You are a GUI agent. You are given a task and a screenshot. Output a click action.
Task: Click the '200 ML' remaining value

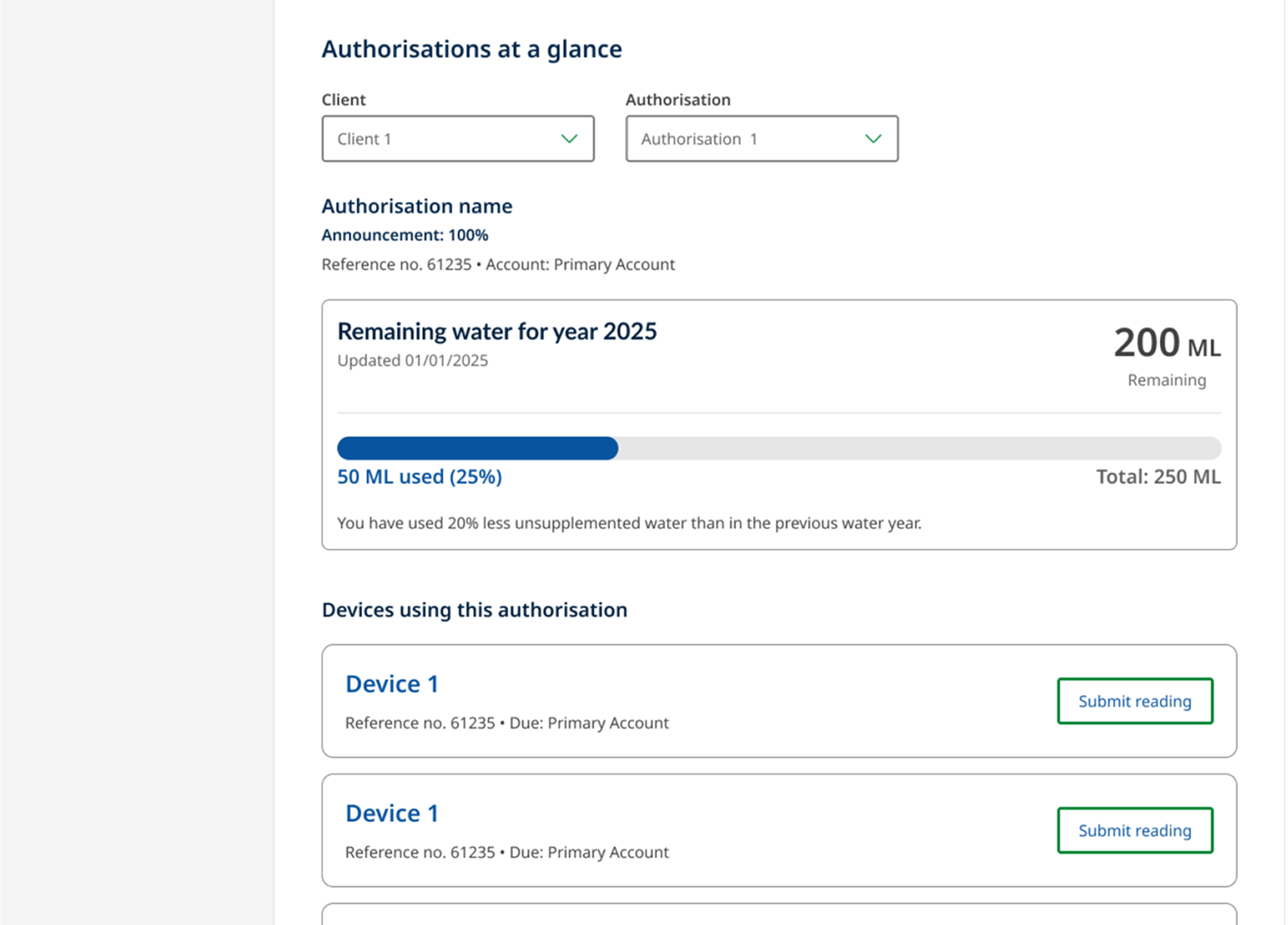(x=1167, y=343)
